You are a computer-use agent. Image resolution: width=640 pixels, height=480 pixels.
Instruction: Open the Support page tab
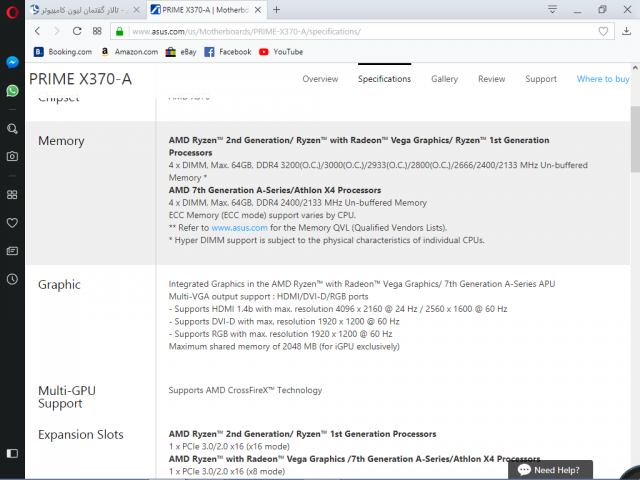point(541,79)
